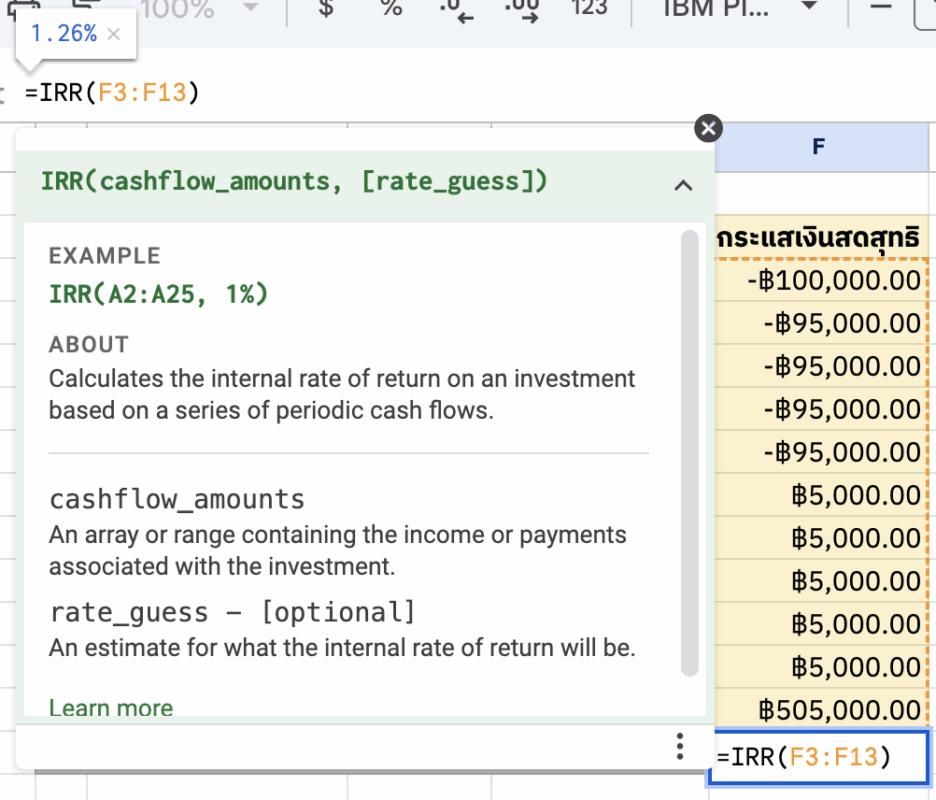Click the help popup vertical scrollbar
This screenshot has width=936, height=800.
point(688,450)
